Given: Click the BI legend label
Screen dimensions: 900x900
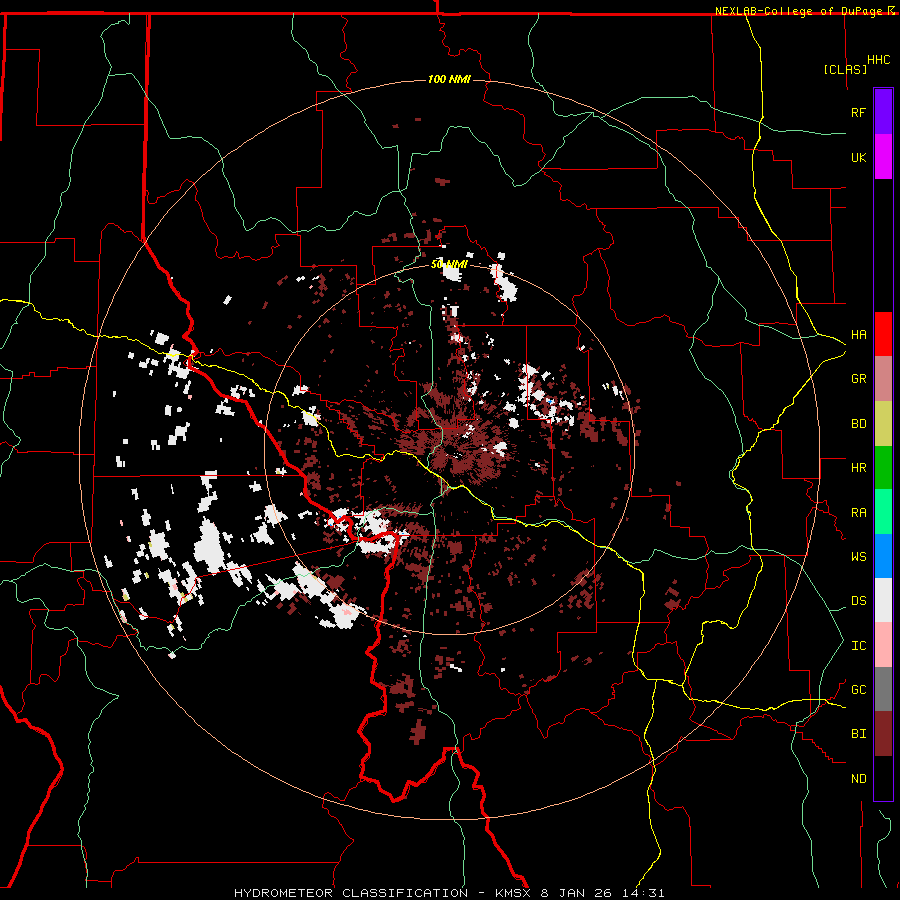Looking at the screenshot, I should point(858,734).
